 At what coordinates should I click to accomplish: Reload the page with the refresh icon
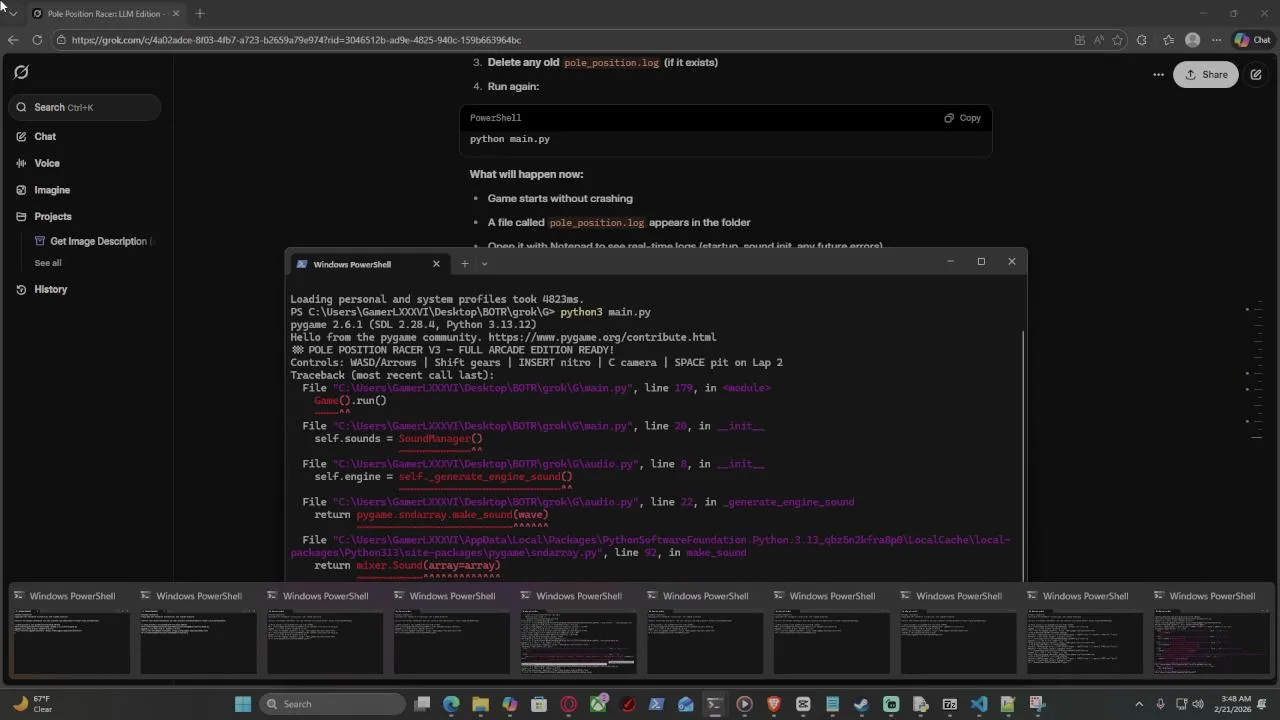point(37,40)
